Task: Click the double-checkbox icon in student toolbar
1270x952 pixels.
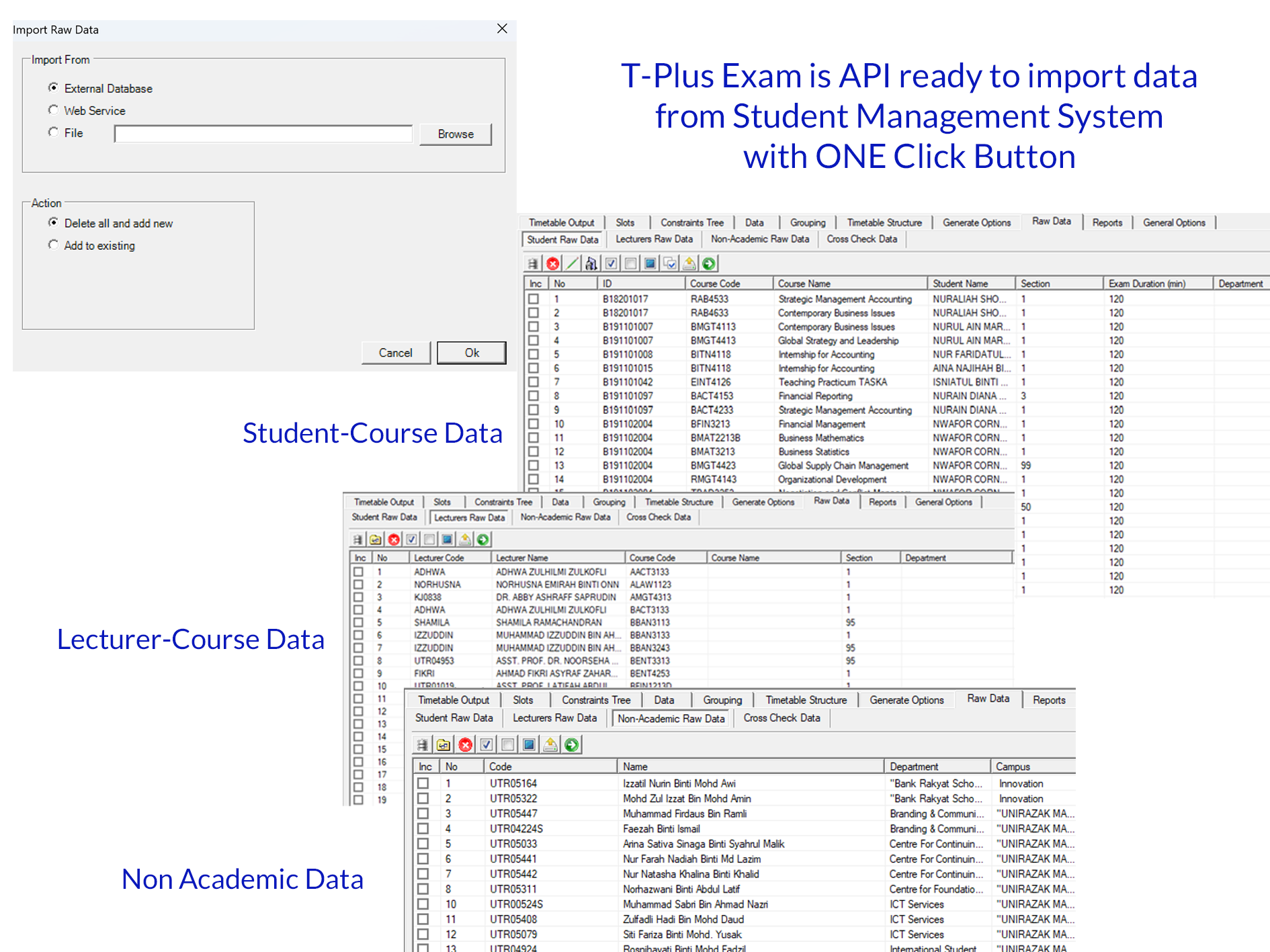Action: click(x=670, y=264)
